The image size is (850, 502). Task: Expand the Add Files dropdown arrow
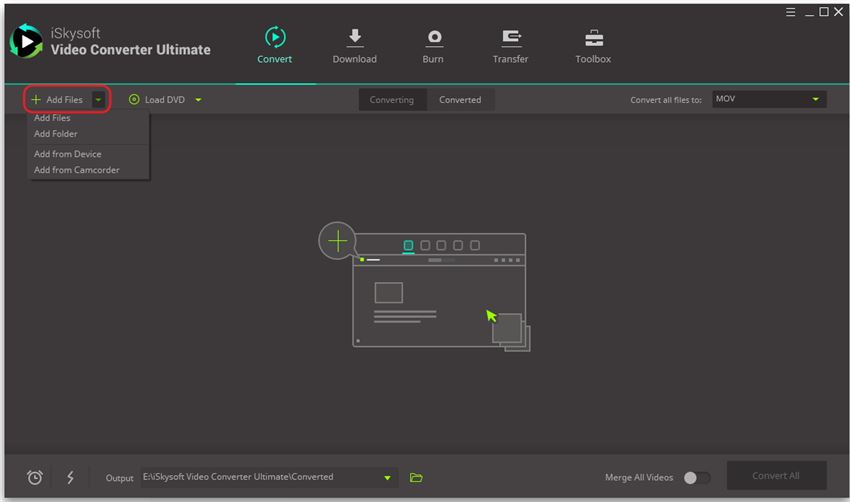coord(98,100)
